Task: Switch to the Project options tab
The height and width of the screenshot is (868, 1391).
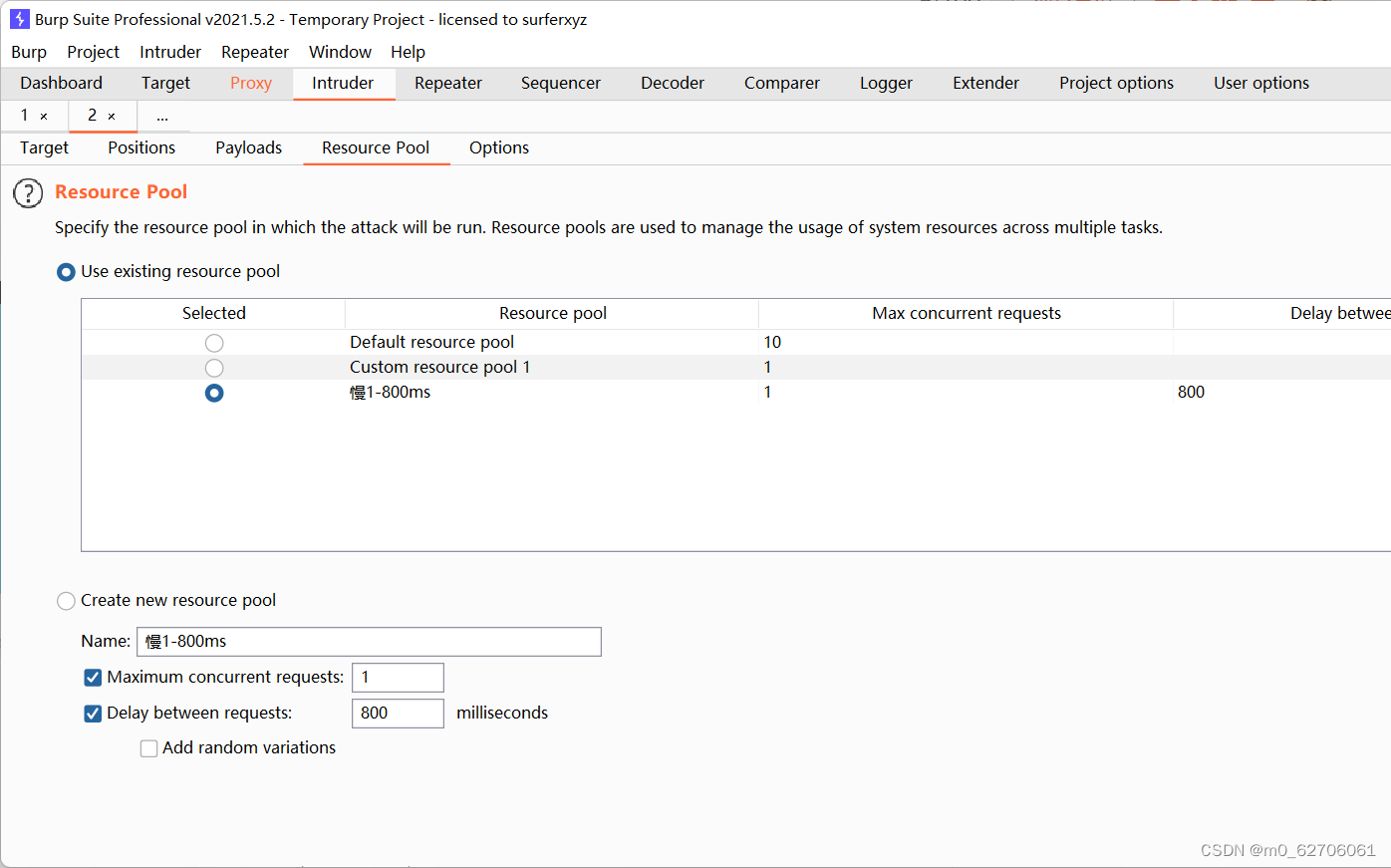Action: [1116, 83]
